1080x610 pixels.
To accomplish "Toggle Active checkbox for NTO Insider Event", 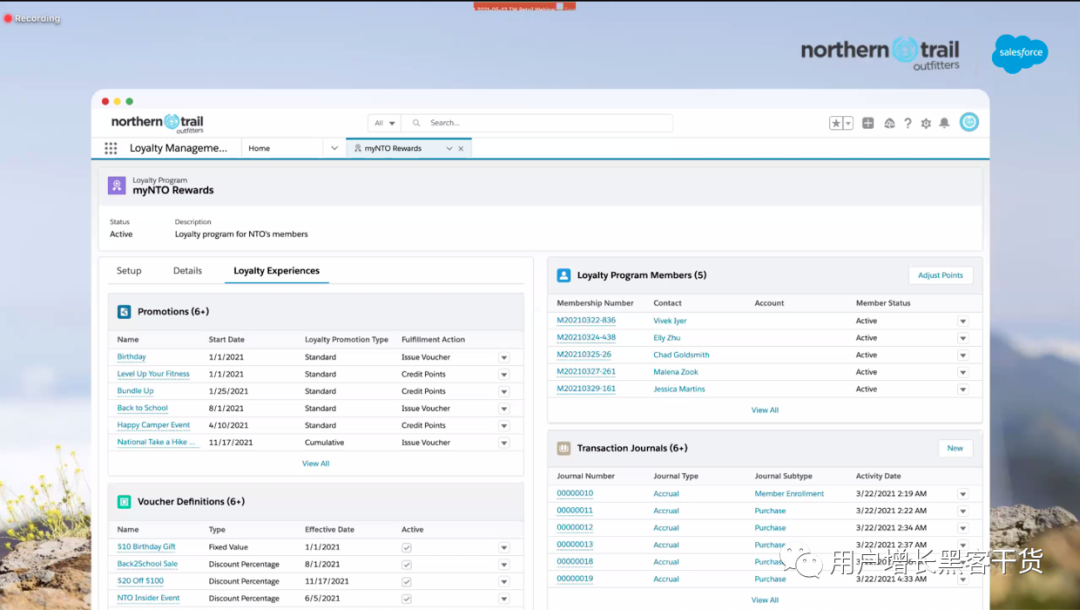I will click(406, 599).
